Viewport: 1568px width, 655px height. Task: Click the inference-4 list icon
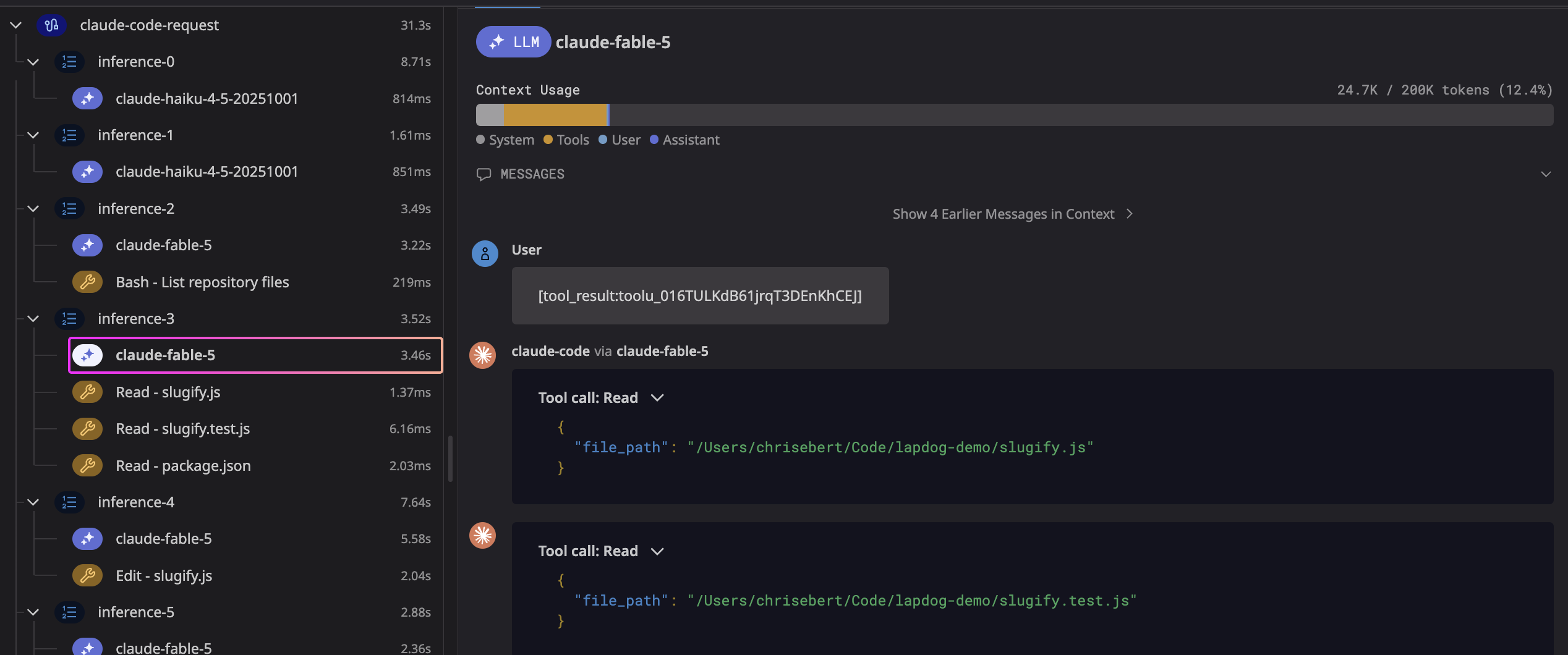pyautogui.click(x=69, y=502)
